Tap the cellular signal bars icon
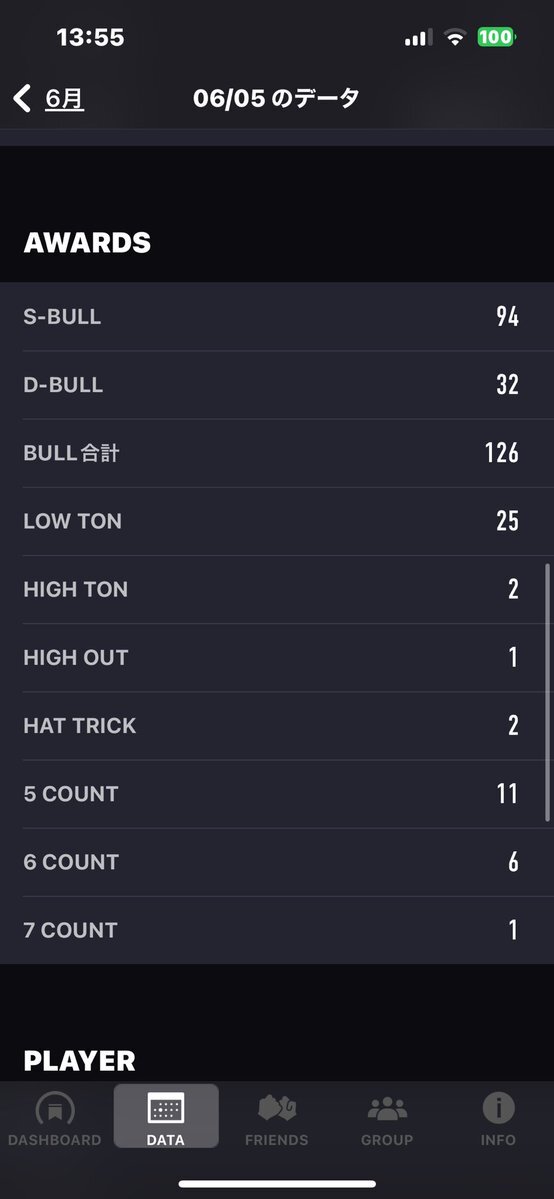Screen dimensions: 554x1199 (419, 37)
